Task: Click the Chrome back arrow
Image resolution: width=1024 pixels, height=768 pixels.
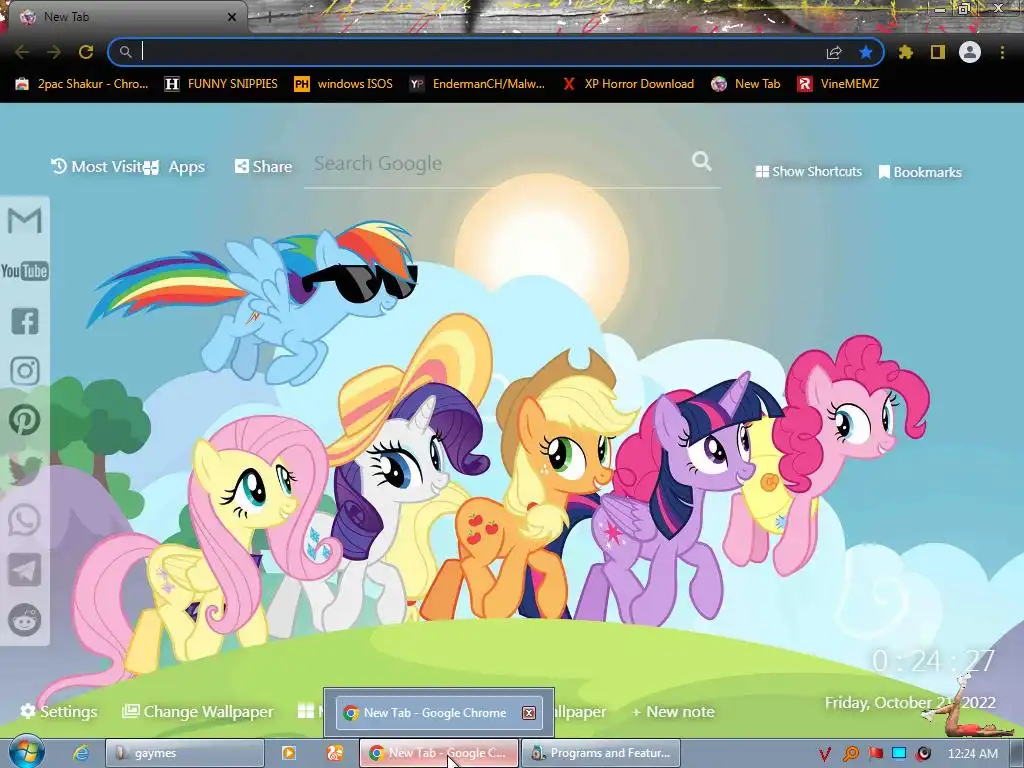Action: (22, 52)
